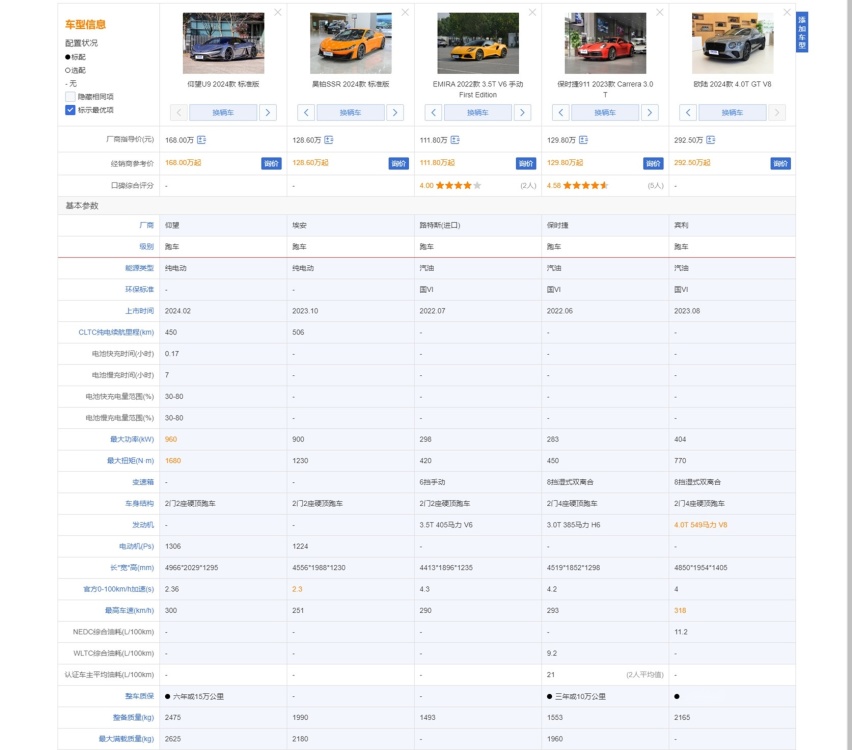The width and height of the screenshot is (852, 750).
Task: Go to next trim arrow for 仰望U9
Action: click(268, 112)
